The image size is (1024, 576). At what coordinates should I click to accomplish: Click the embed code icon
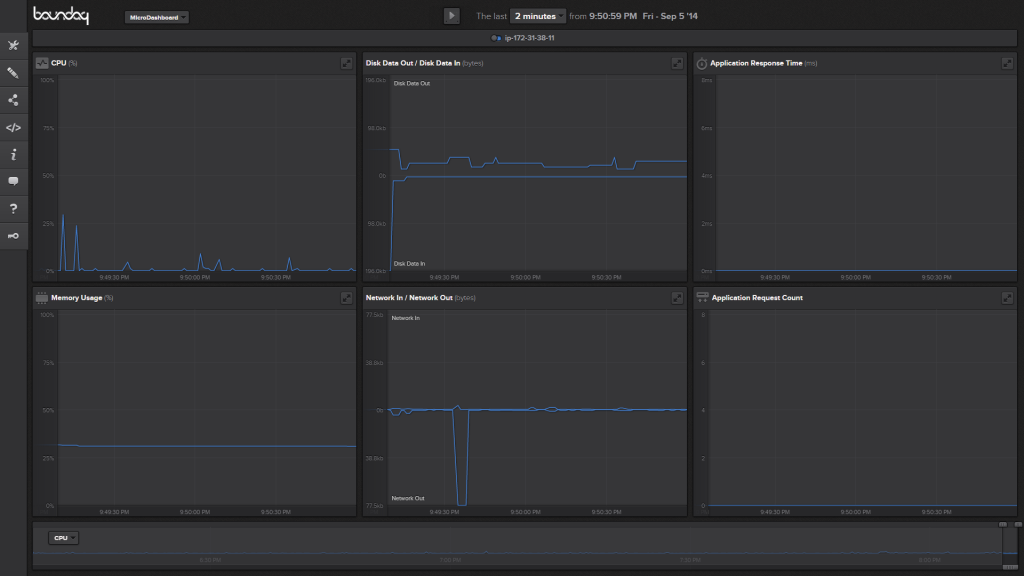(x=13, y=128)
